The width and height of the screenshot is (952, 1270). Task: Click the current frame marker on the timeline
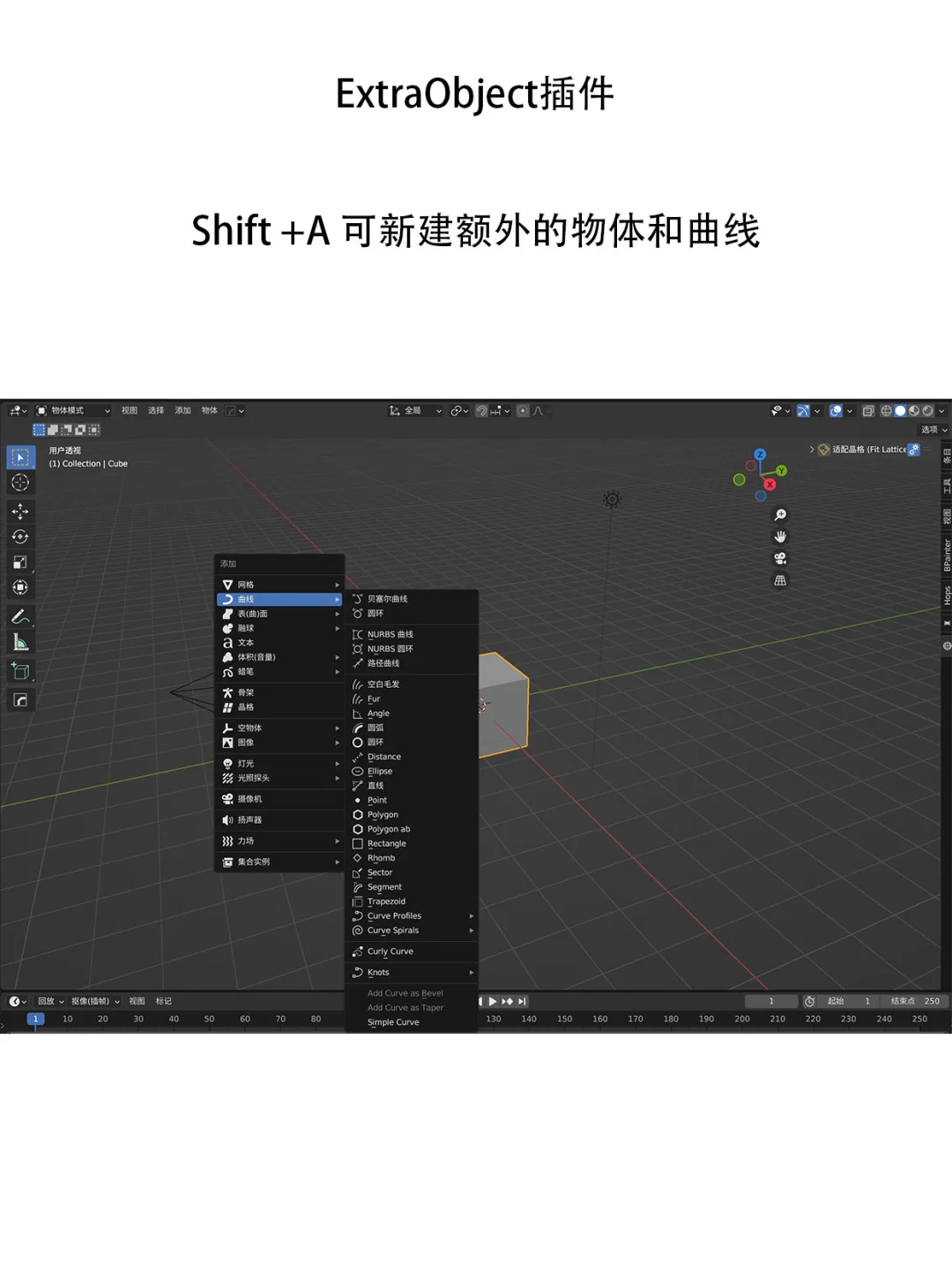pos(35,1019)
